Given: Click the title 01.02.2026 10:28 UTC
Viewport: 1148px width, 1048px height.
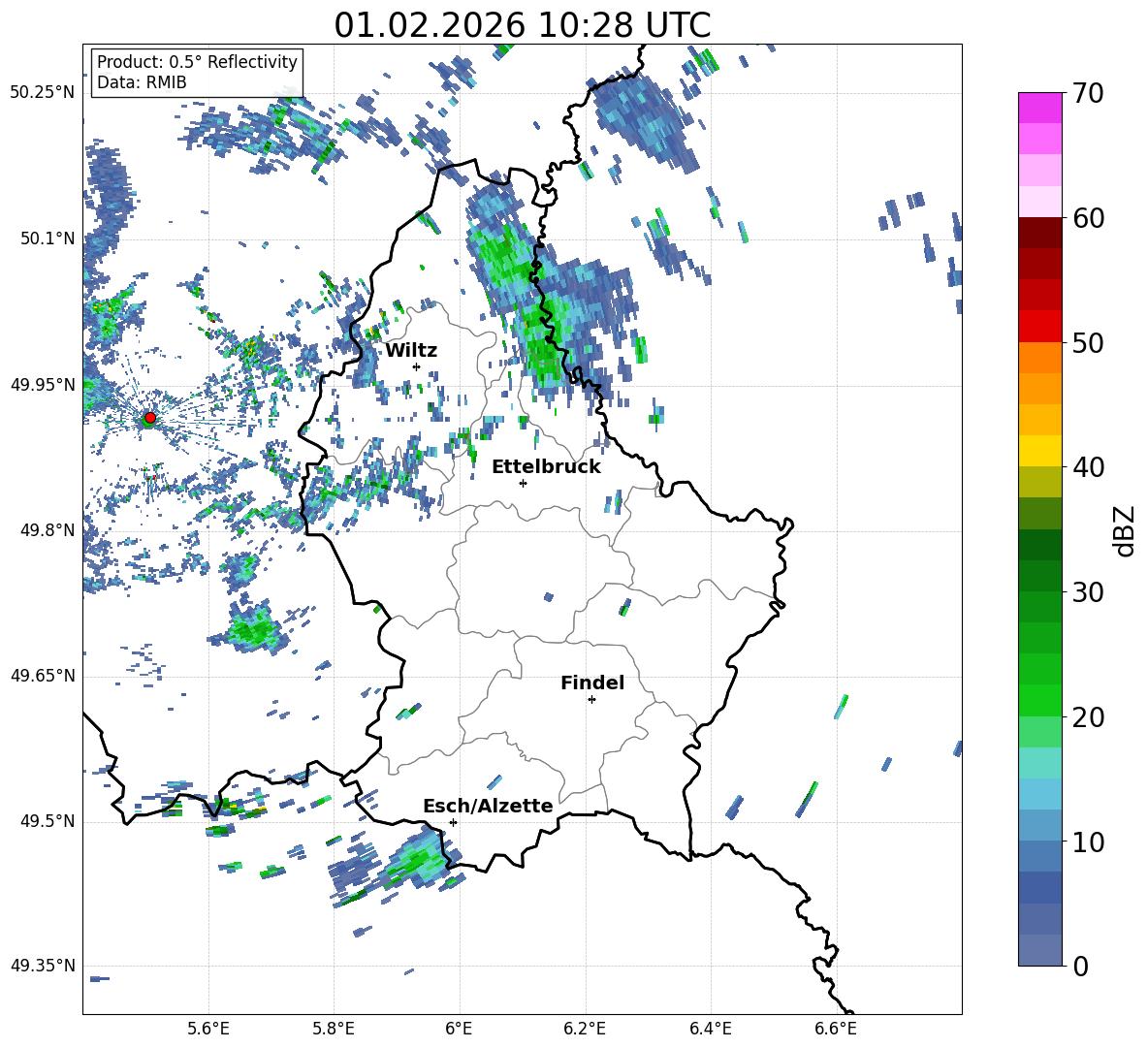Looking at the screenshot, I should pyautogui.click(x=522, y=25).
